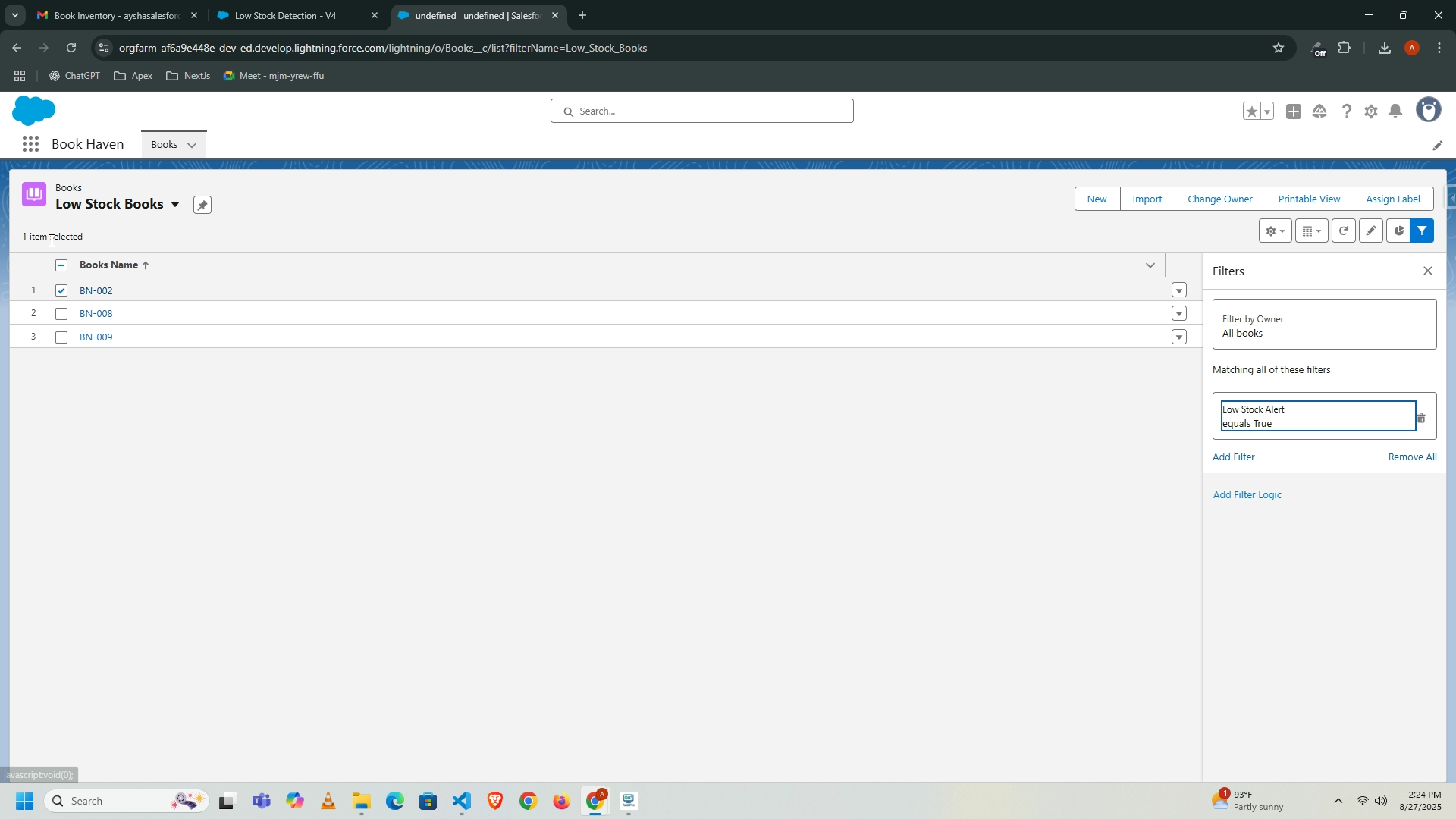Pin the Low Stock Books list view

coord(202,206)
